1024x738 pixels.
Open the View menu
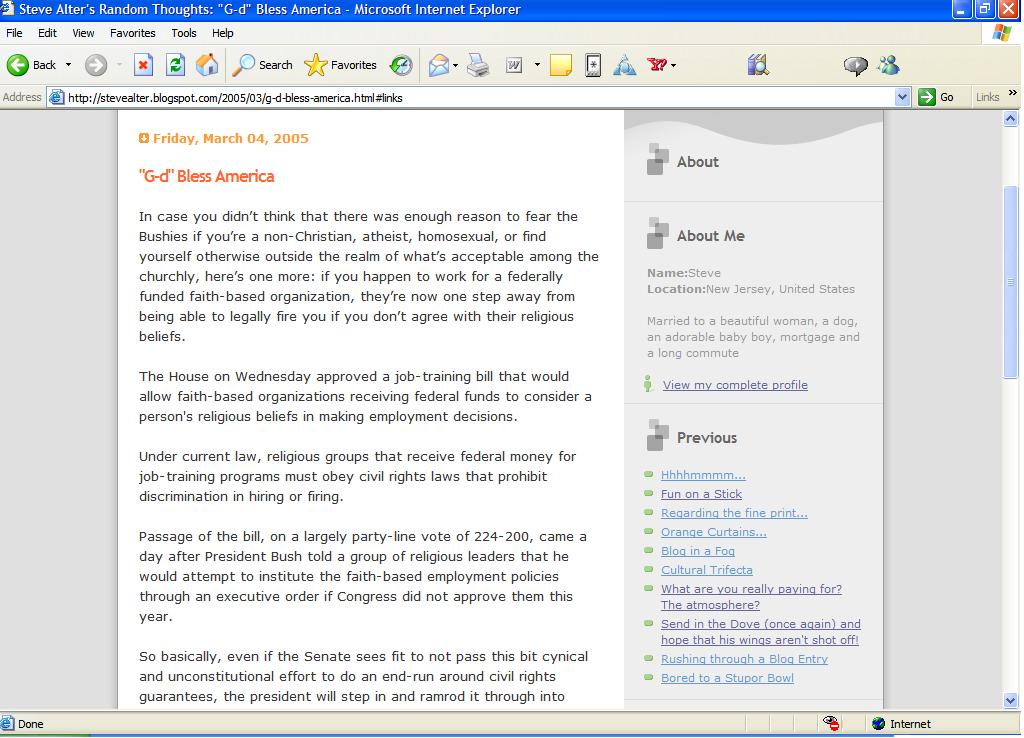(83, 33)
